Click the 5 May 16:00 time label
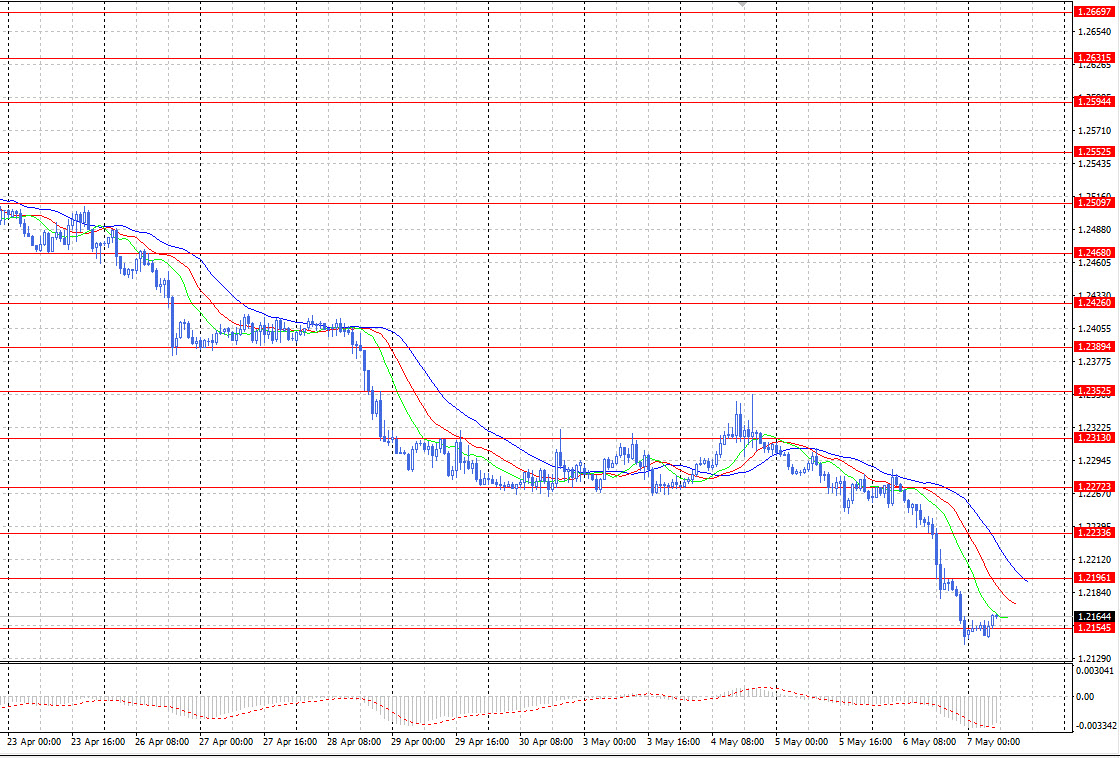 tap(866, 742)
